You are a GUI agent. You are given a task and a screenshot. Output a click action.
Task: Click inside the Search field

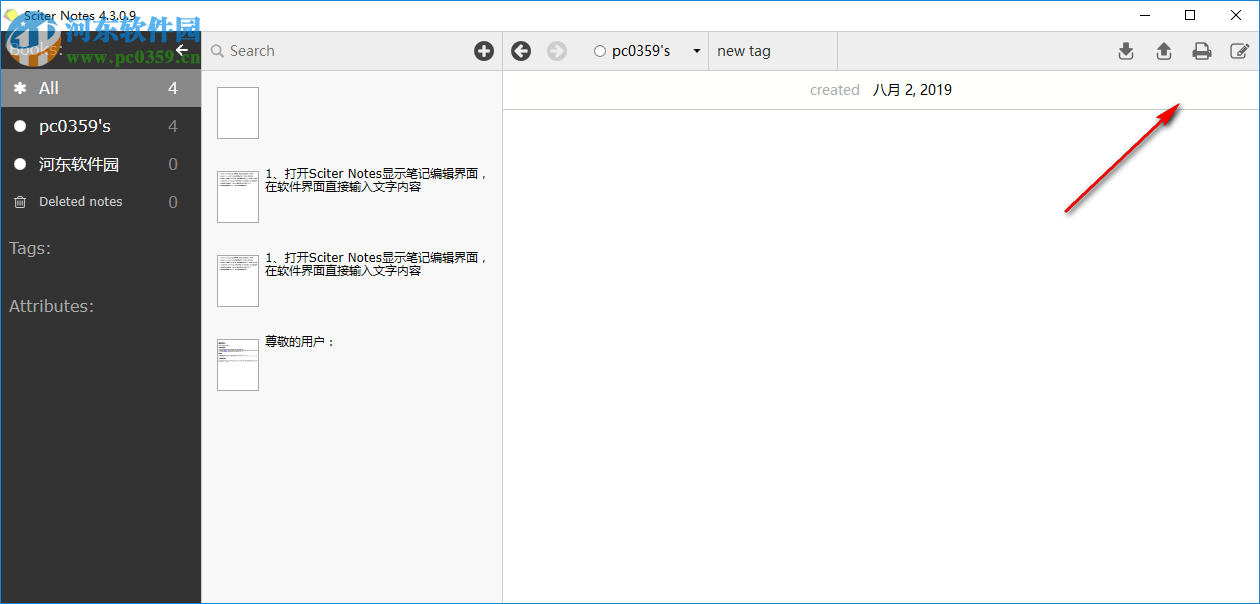tap(300, 50)
